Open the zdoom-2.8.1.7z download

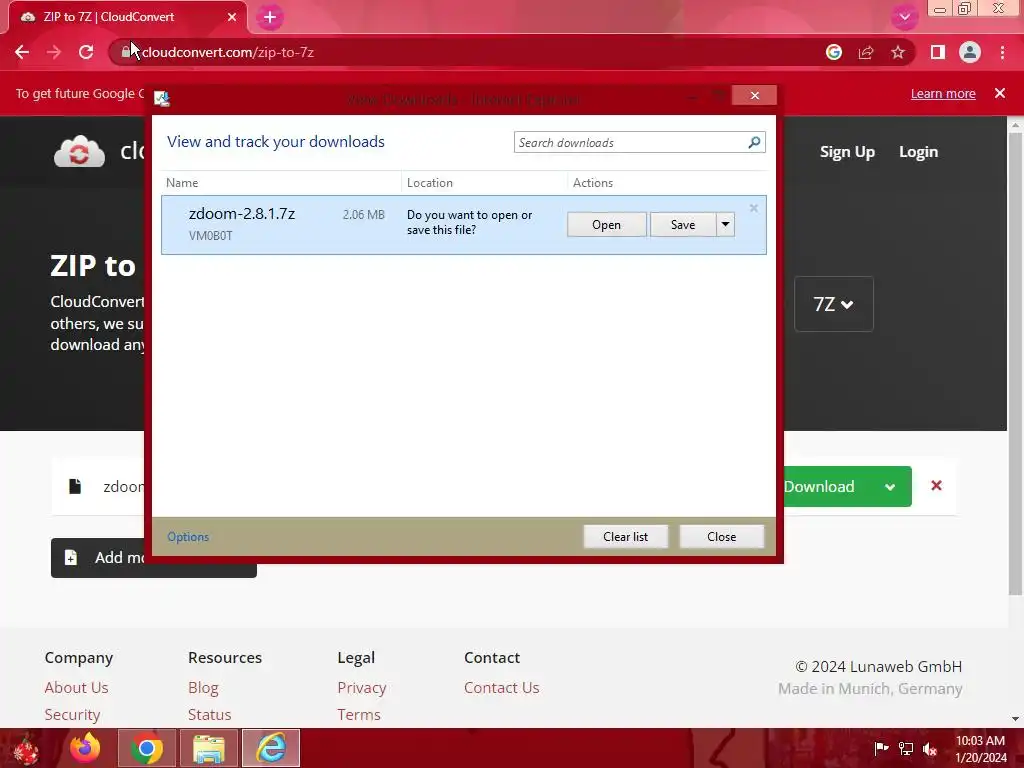[606, 225]
